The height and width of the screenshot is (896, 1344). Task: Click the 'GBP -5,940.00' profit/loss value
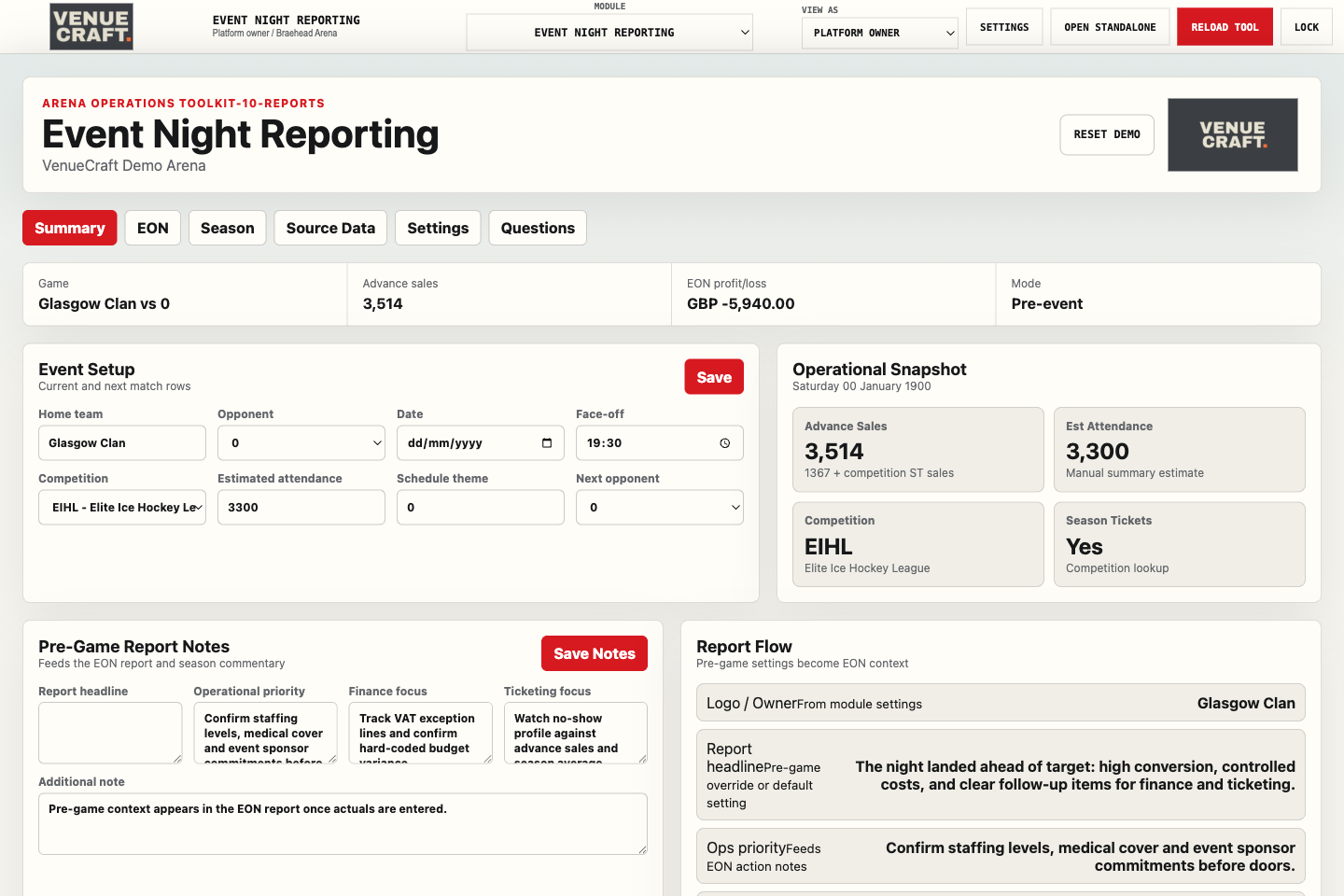click(x=741, y=303)
